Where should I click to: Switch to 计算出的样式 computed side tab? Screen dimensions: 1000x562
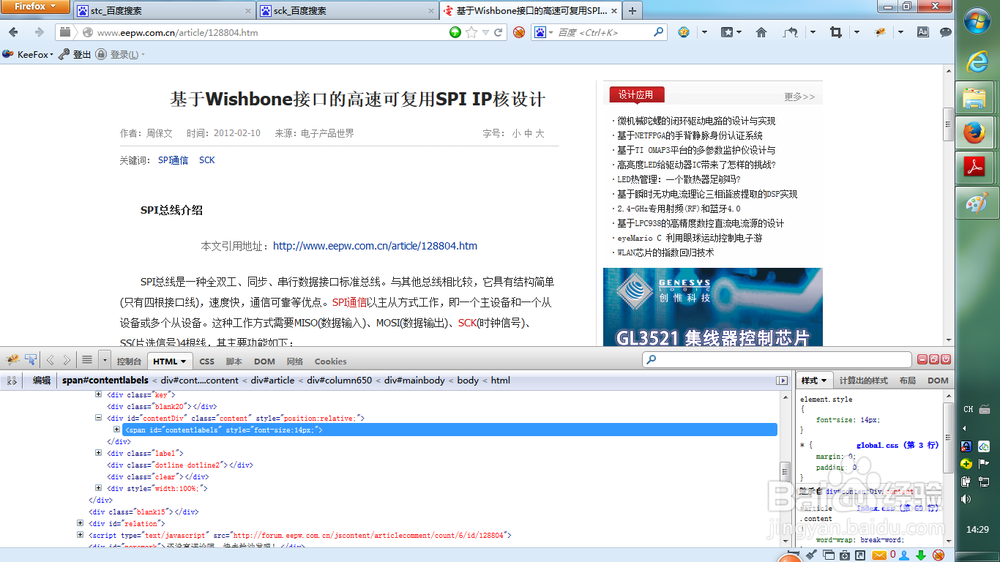point(863,380)
